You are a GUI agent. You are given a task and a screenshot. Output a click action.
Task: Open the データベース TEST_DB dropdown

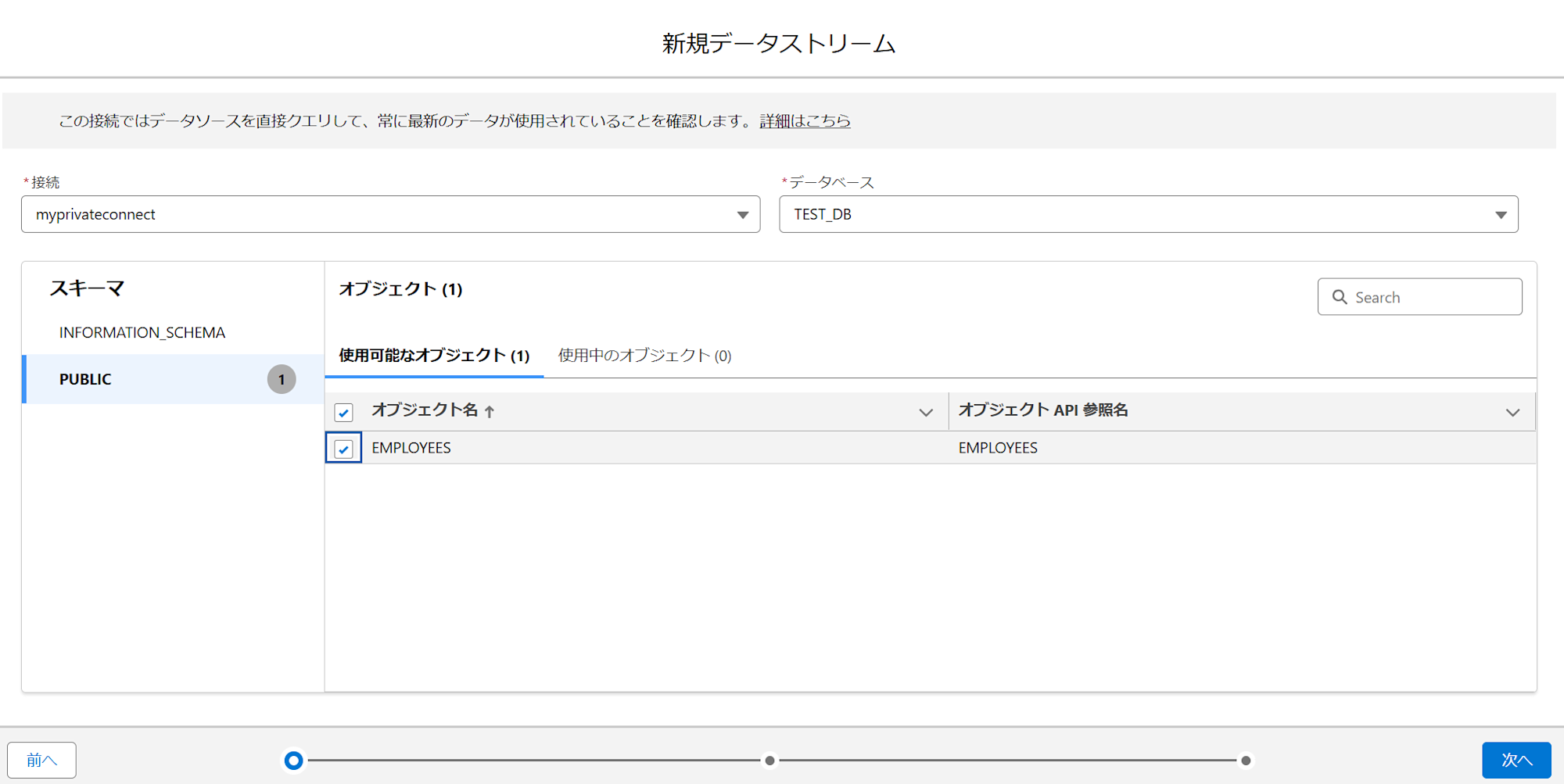(x=1148, y=214)
